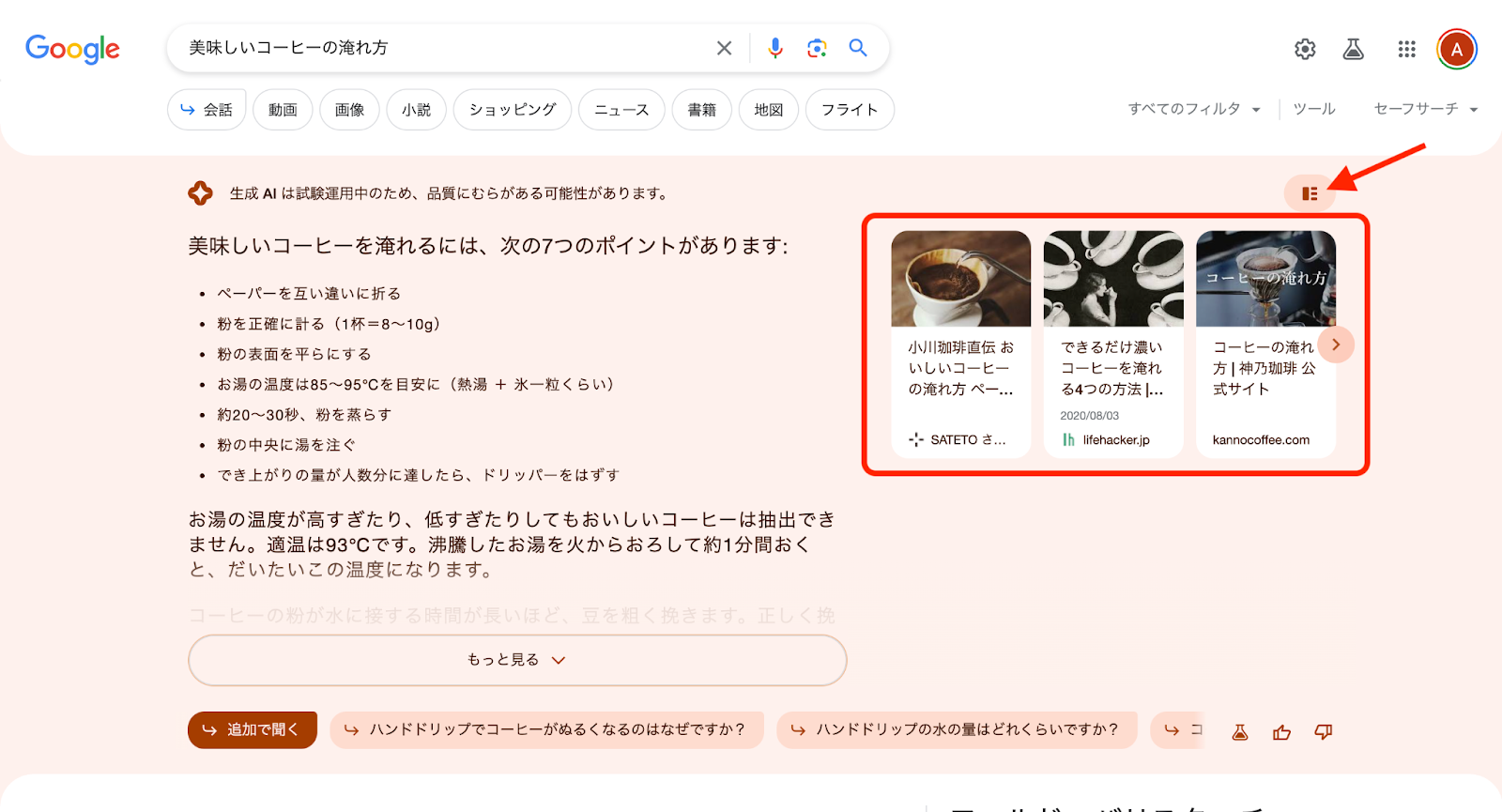This screenshot has height=812, width=1502.
Task: Click the 追加で聞く button
Action: click(253, 730)
